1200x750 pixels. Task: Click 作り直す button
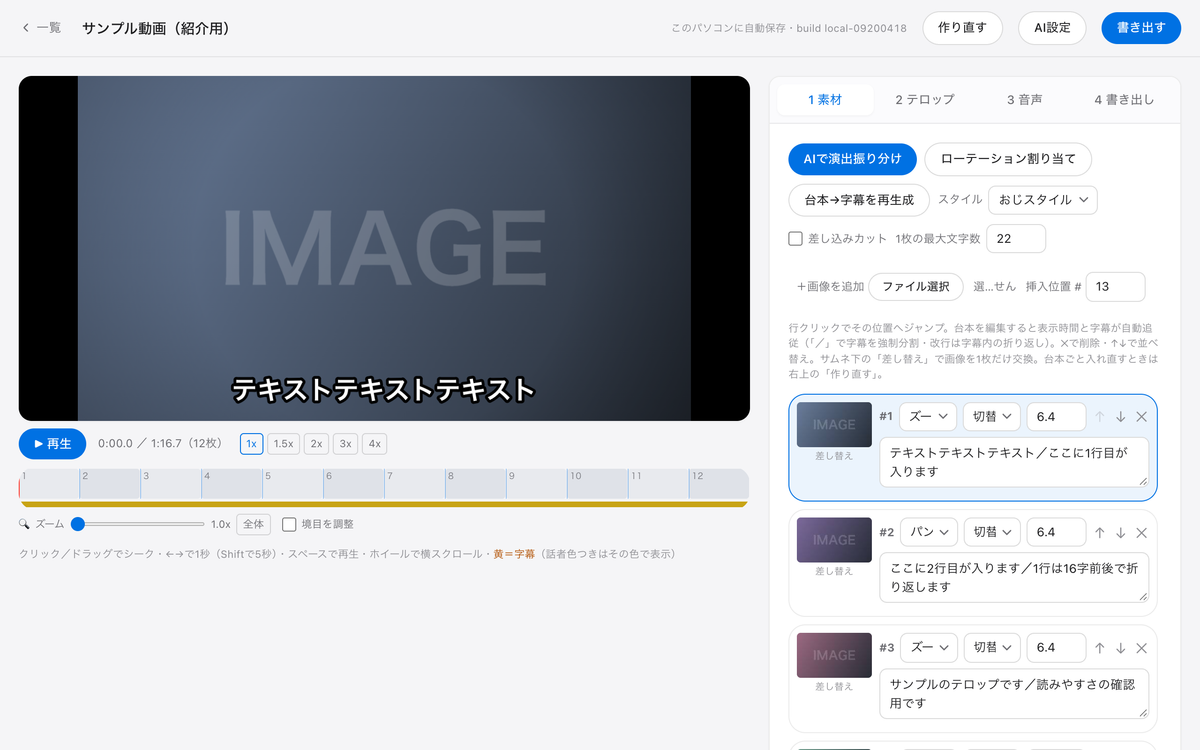[962, 28]
